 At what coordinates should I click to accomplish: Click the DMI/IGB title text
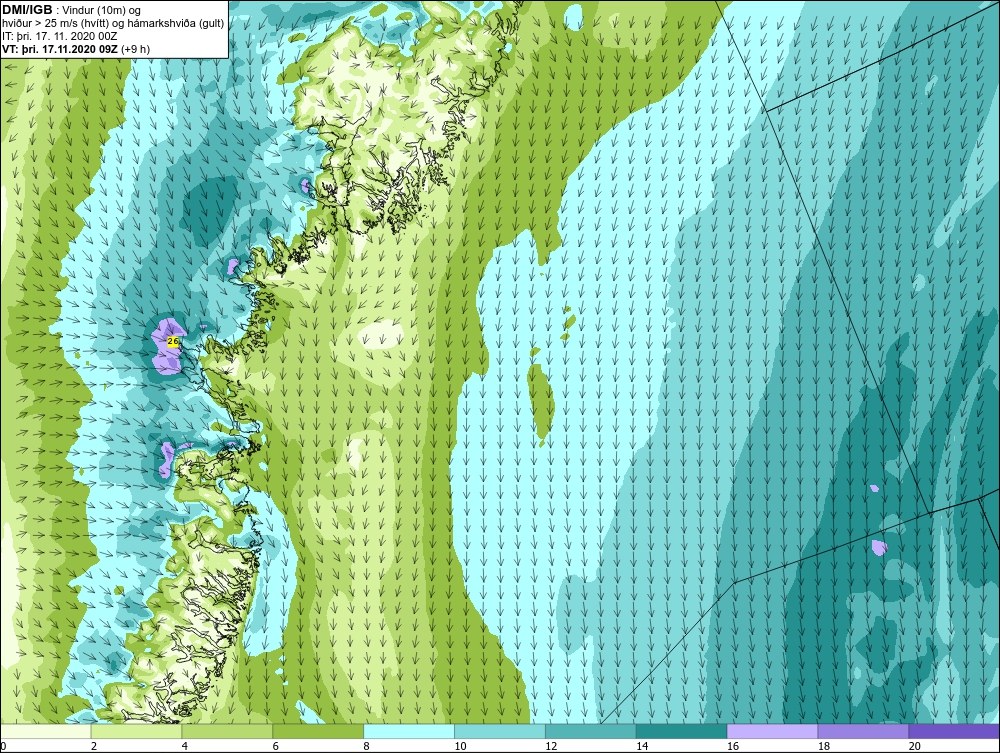27,10
